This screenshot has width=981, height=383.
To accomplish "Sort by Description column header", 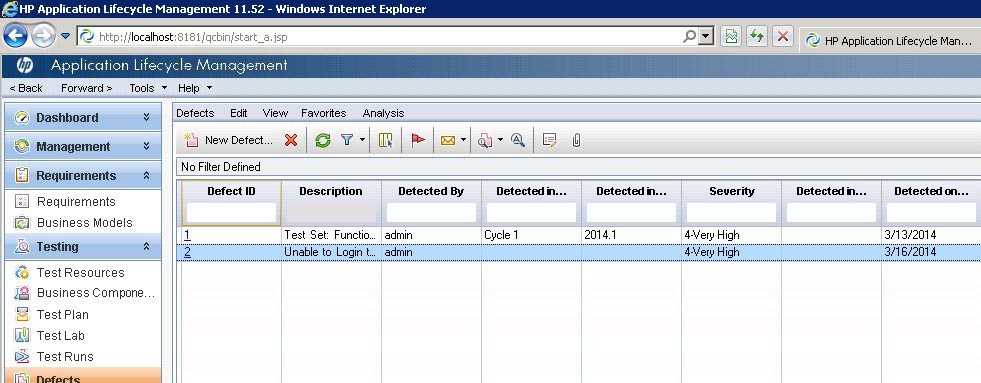I will 331,192.
